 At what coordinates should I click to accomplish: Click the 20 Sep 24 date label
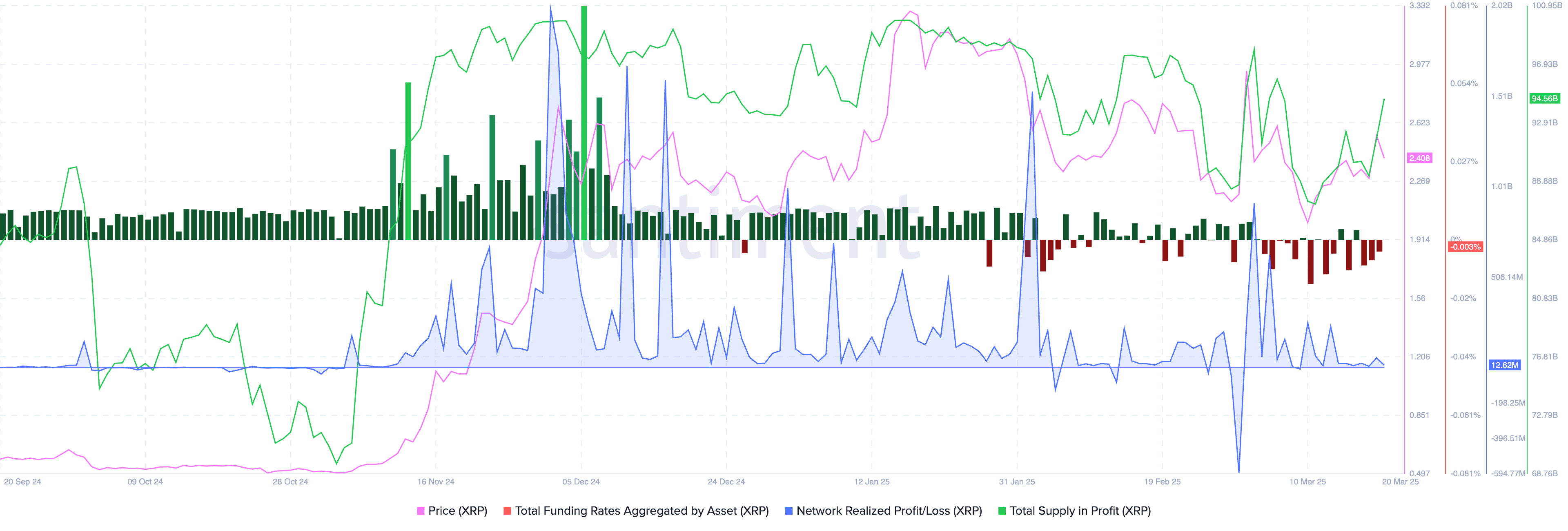coord(22,482)
